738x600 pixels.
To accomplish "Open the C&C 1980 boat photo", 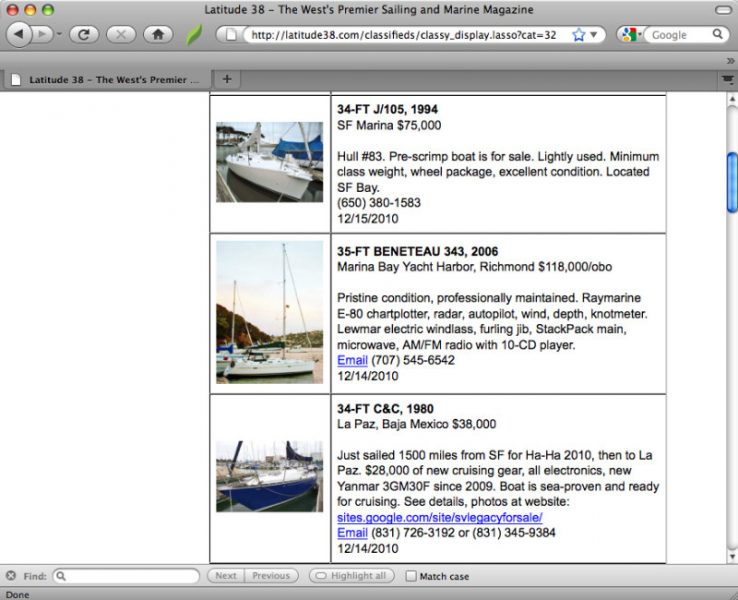I will (270, 476).
